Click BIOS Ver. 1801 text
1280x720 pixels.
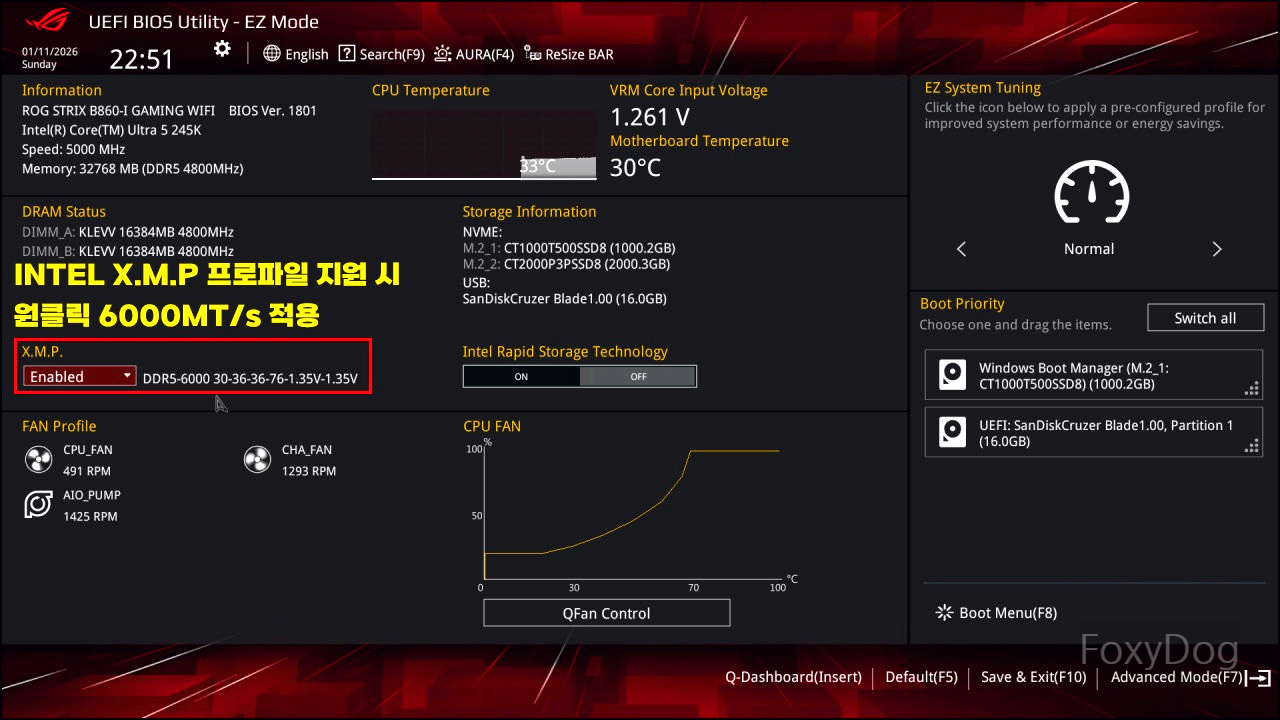273,111
